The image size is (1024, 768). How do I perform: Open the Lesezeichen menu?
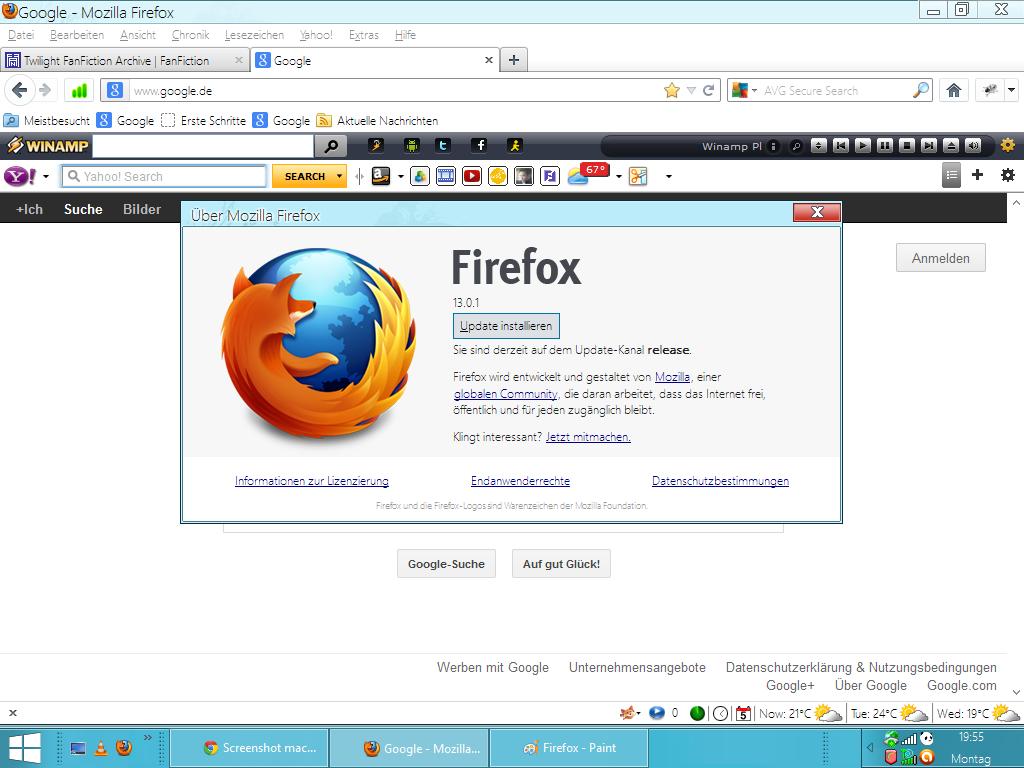pos(254,35)
